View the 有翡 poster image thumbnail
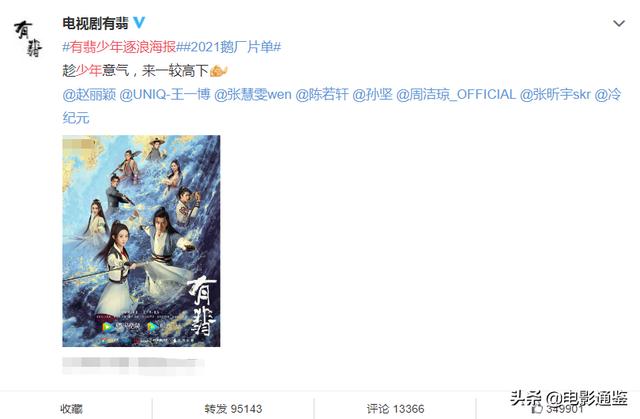This screenshot has height=419, width=640. point(141,241)
